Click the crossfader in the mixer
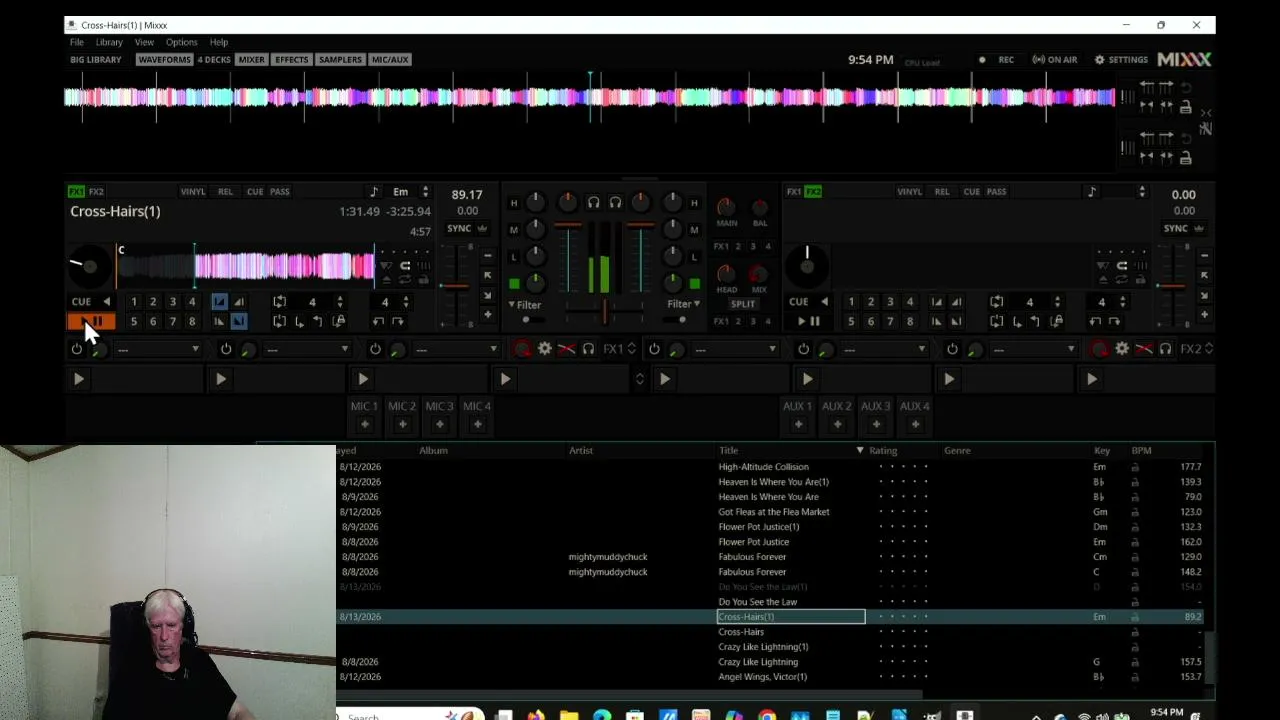The width and height of the screenshot is (1280, 720). (604, 312)
